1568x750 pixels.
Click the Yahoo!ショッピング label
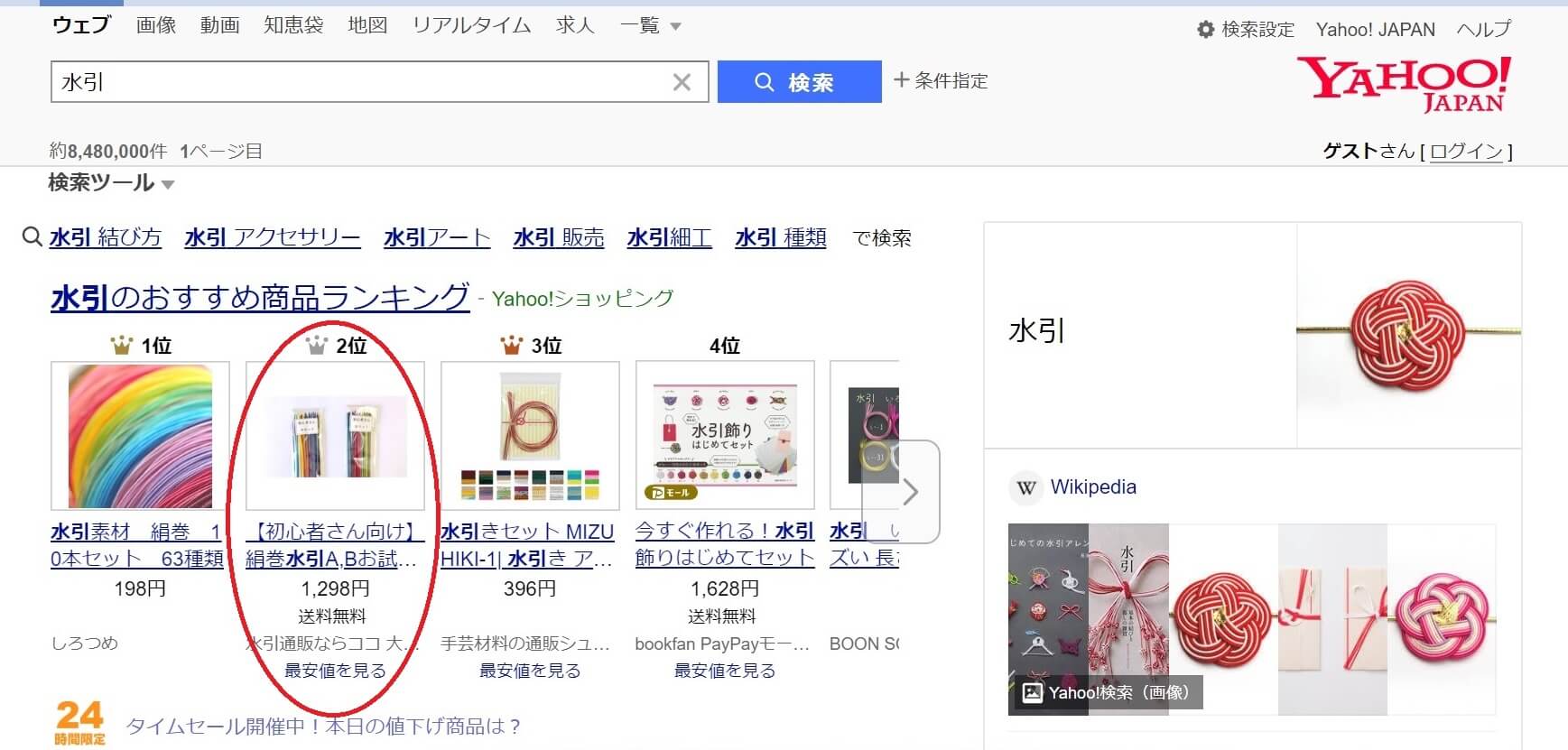pyautogui.click(x=582, y=299)
